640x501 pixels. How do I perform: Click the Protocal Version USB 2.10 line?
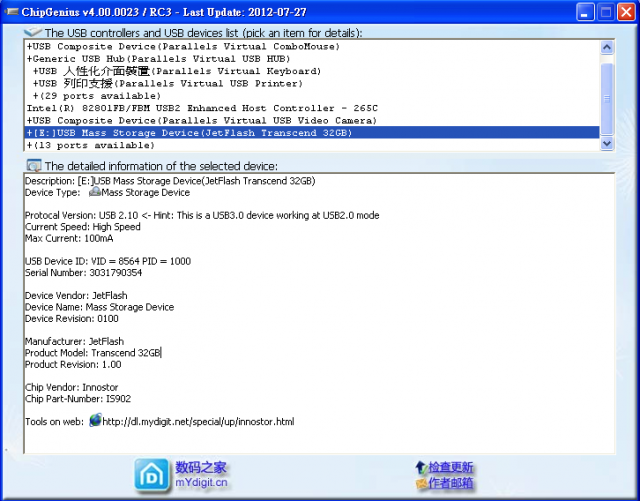[x=202, y=215]
